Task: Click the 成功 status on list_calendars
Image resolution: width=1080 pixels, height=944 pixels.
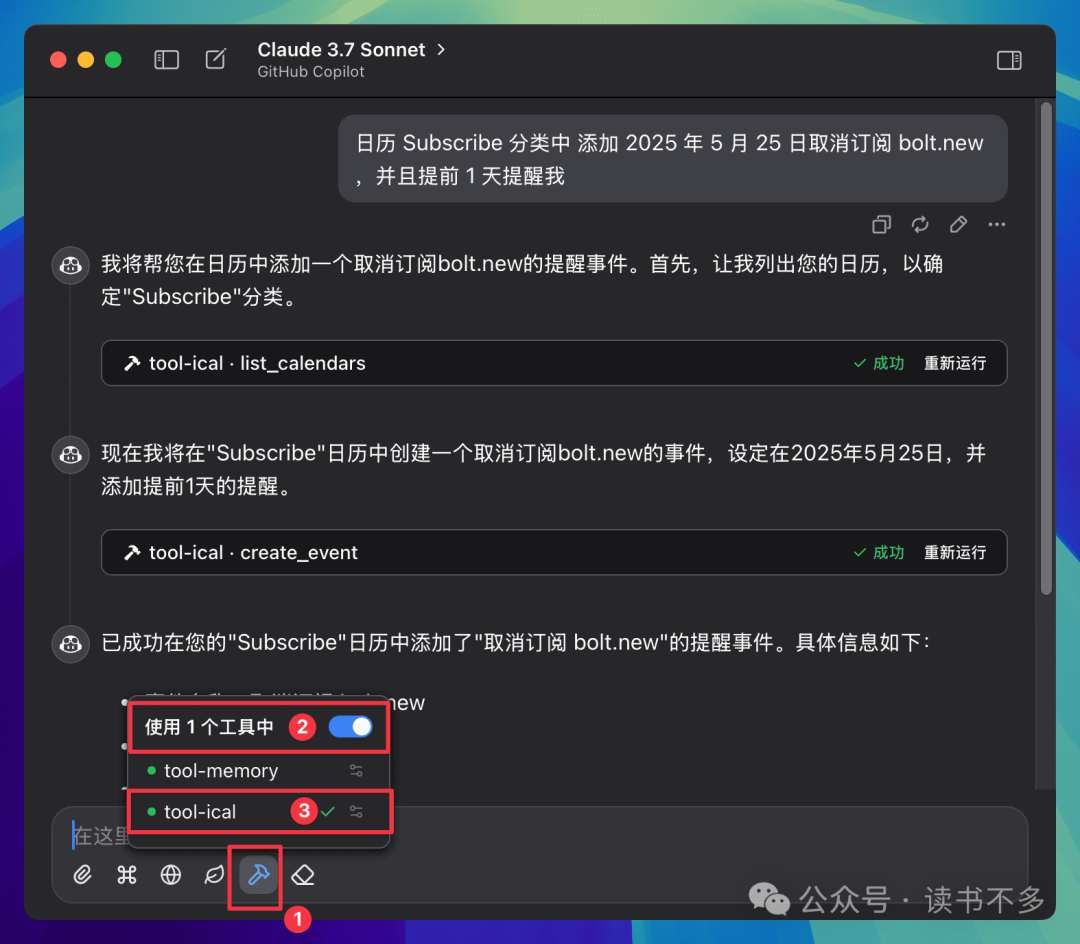Action: pos(879,363)
